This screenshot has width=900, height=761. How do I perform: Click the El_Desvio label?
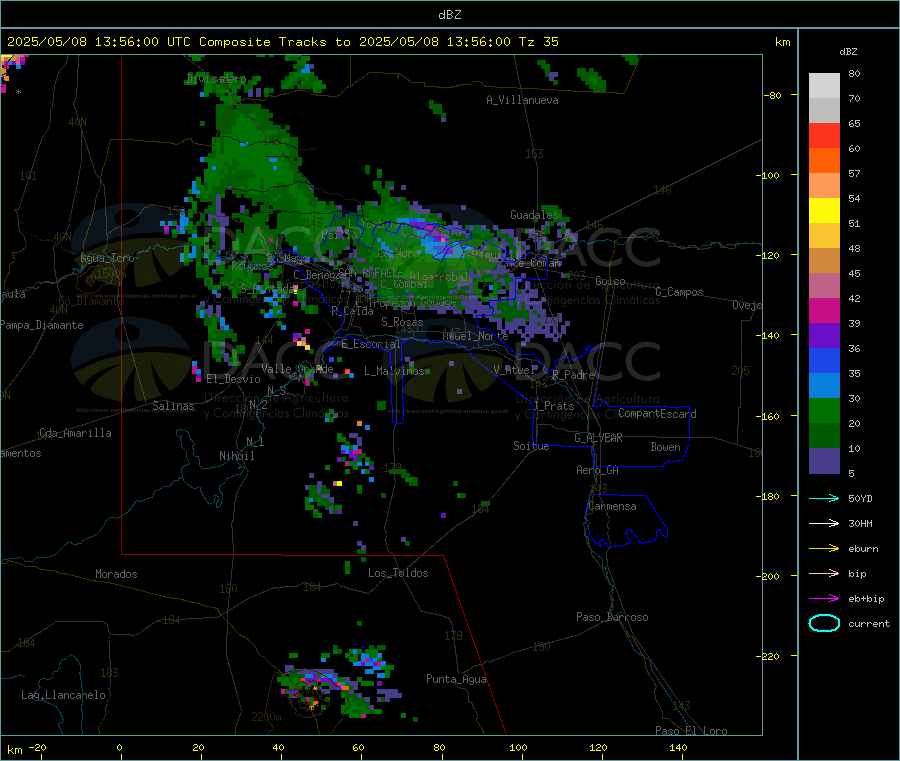pyautogui.click(x=233, y=379)
